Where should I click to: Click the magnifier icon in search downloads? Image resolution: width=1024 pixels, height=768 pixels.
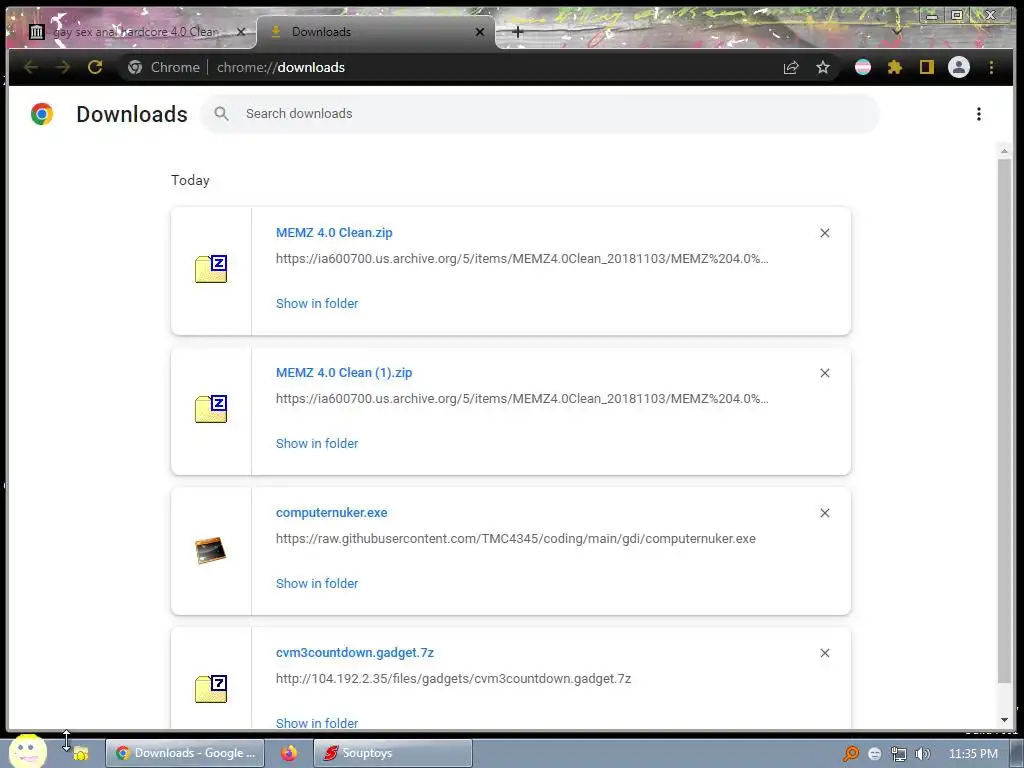click(221, 114)
